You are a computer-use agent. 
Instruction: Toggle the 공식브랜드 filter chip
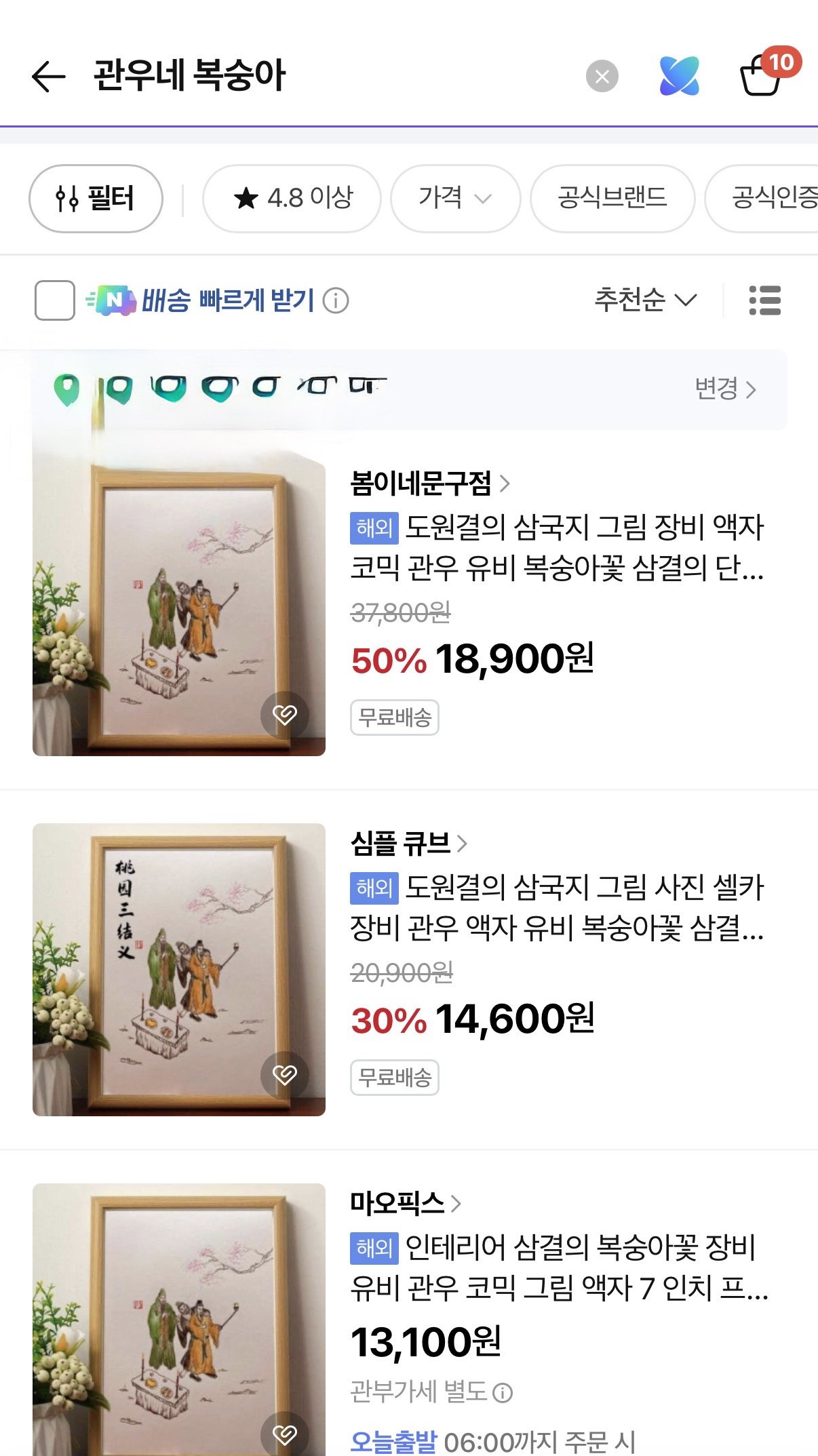[612, 198]
